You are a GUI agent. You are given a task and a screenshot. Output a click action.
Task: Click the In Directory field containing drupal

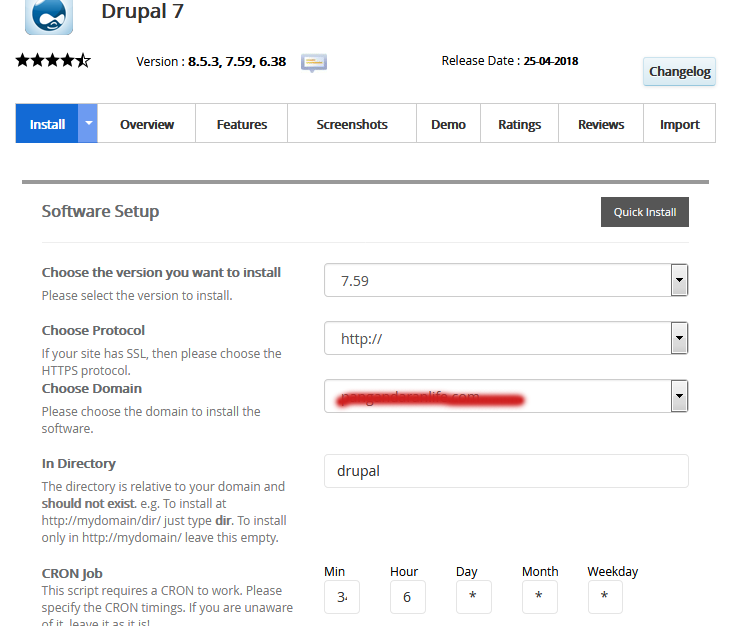tap(506, 471)
